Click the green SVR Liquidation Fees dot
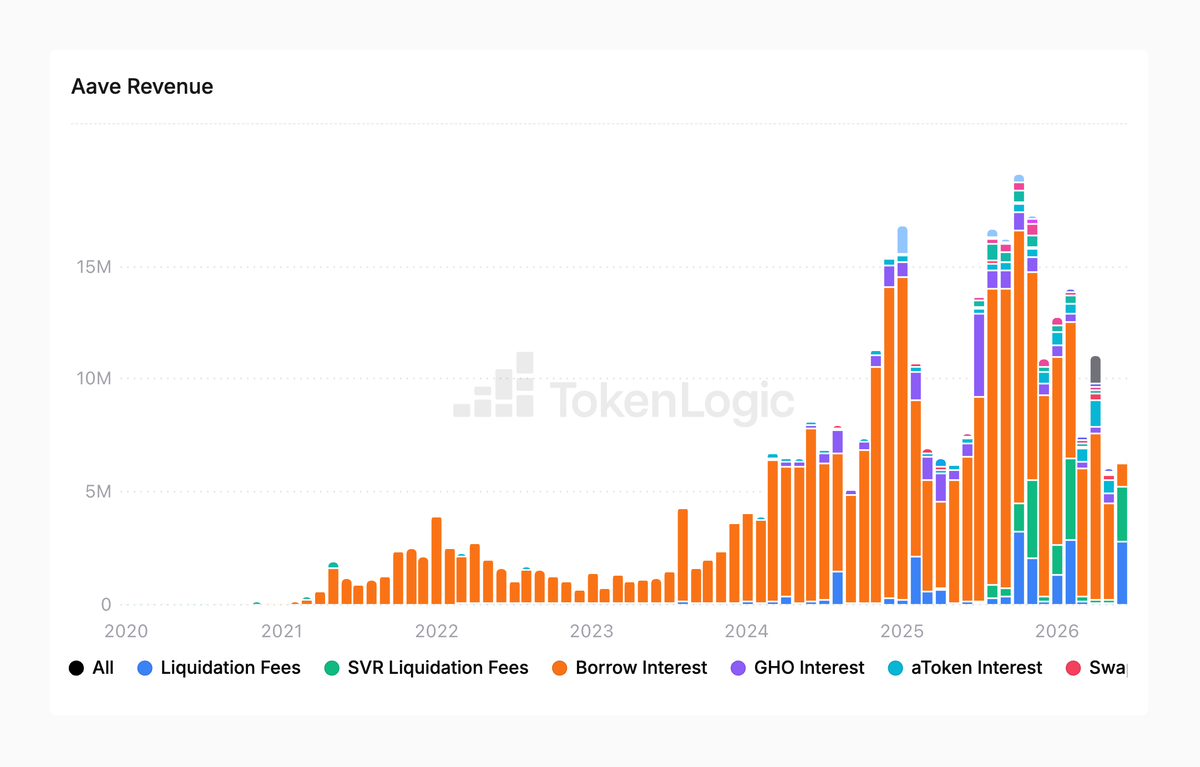1200x767 pixels. pyautogui.click(x=332, y=668)
